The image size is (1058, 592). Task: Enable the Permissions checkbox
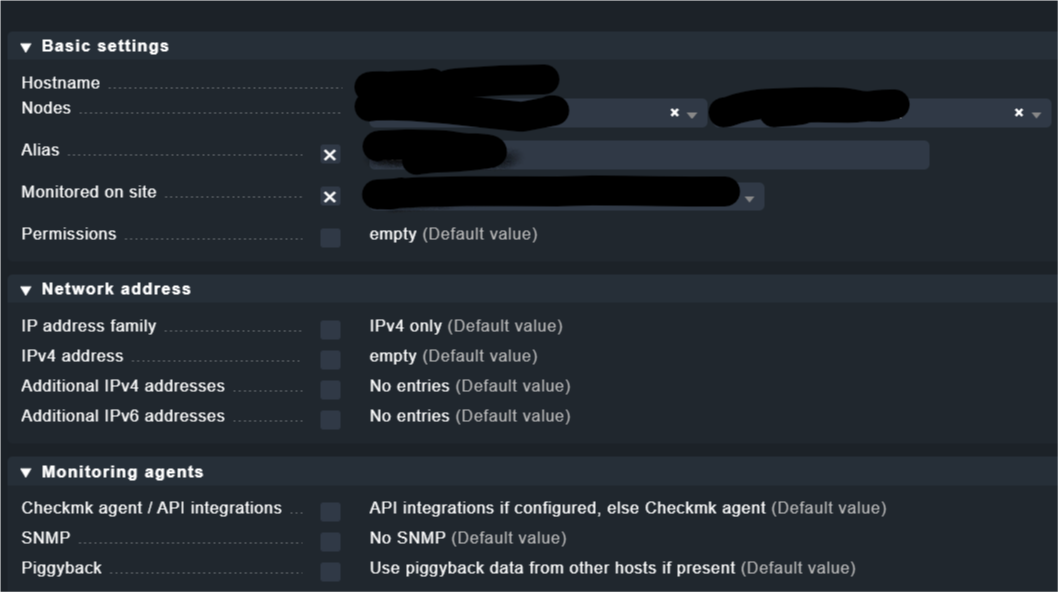pyautogui.click(x=330, y=238)
